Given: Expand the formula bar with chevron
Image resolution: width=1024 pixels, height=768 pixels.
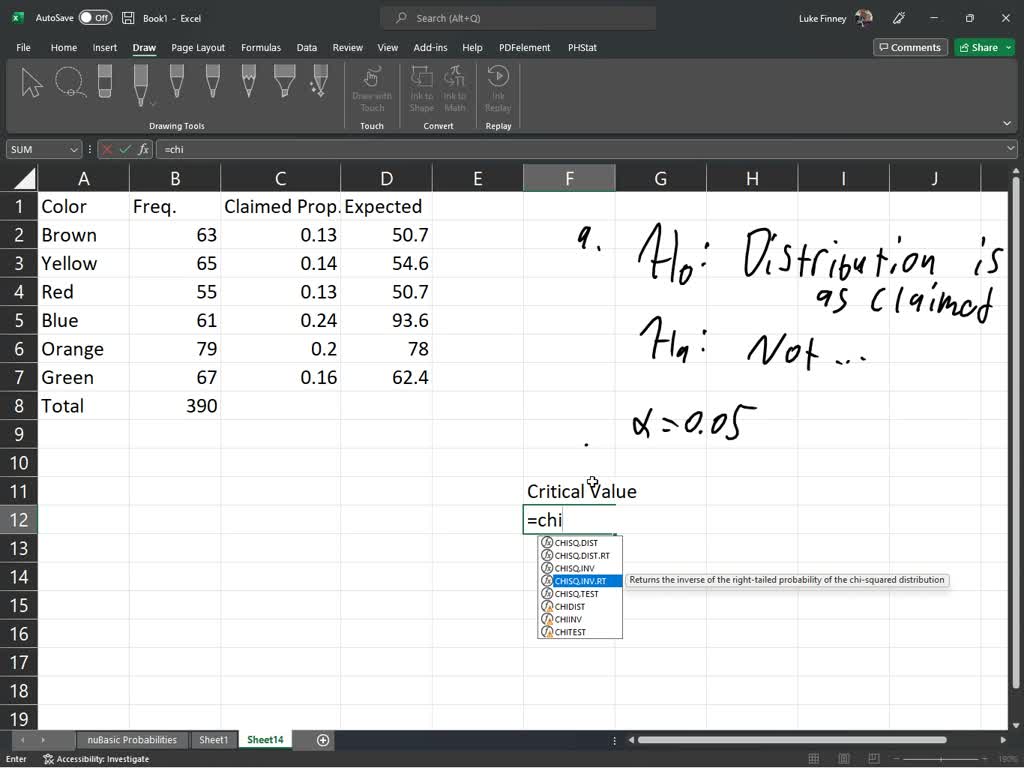Looking at the screenshot, I should pos(1010,149).
